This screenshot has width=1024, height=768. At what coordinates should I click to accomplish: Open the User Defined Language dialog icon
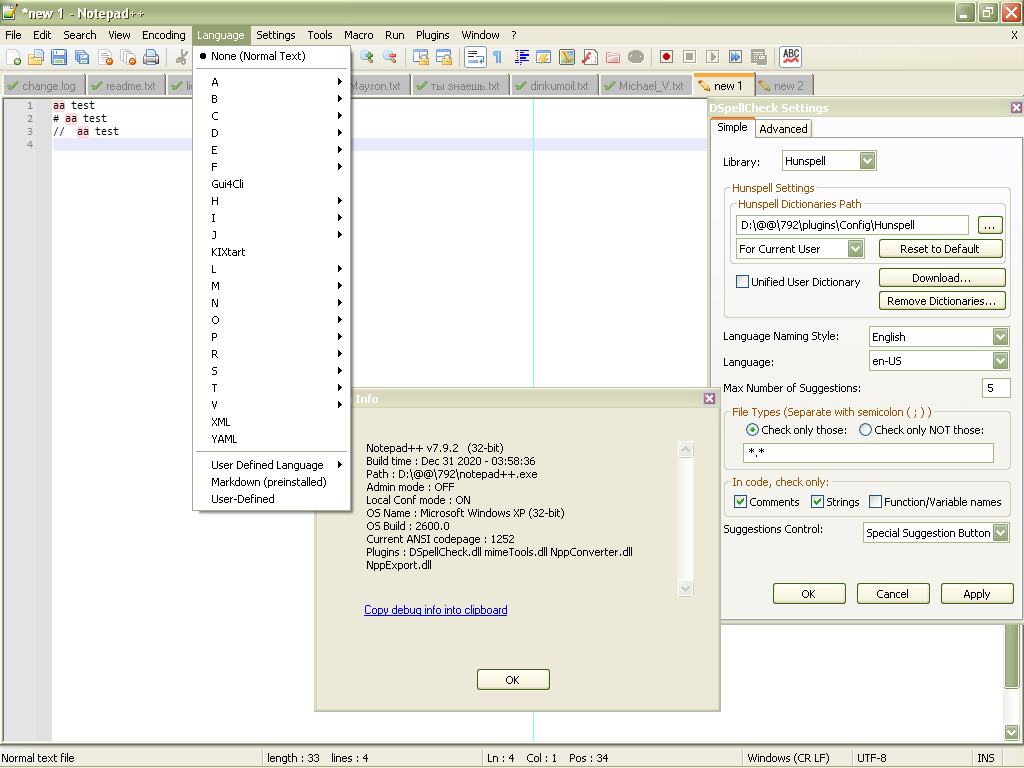coord(543,57)
